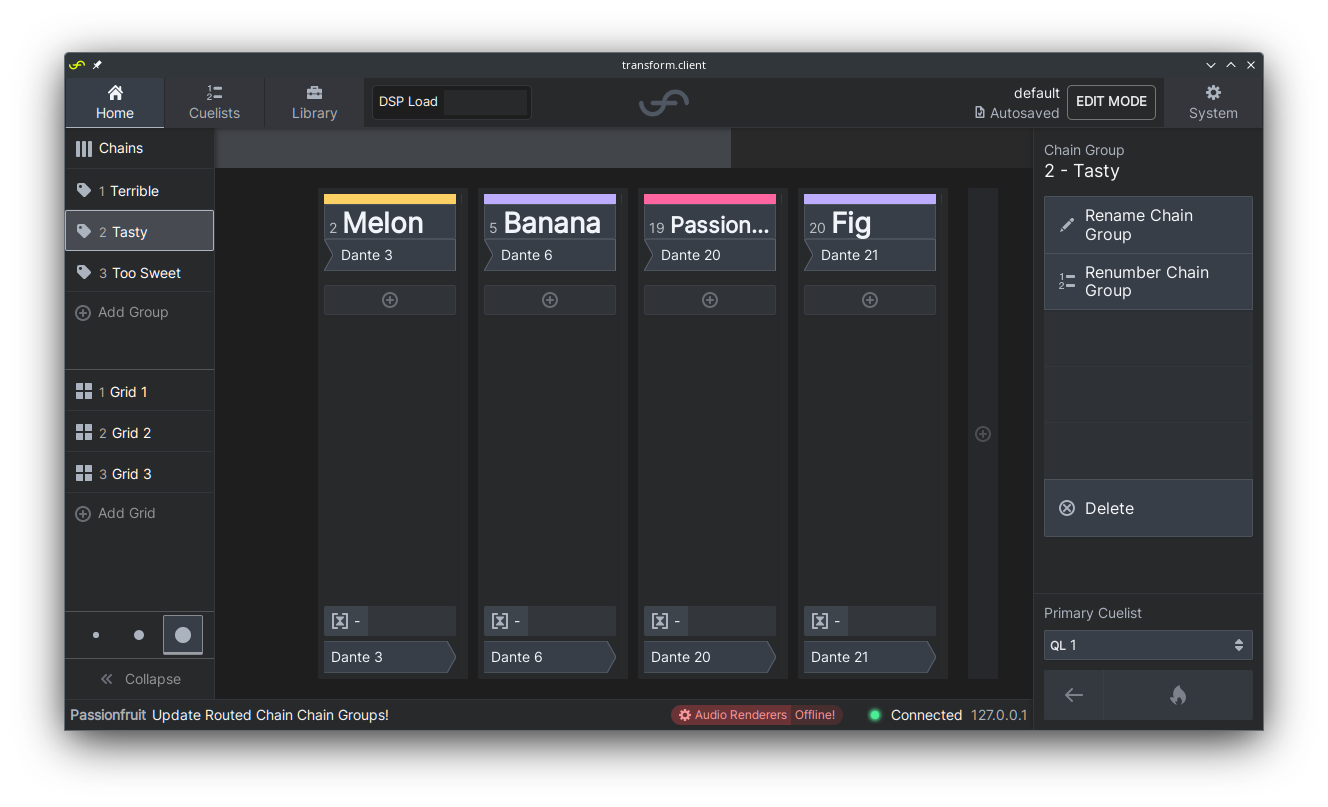Click the Passion chain's pink color bar

tap(710, 199)
